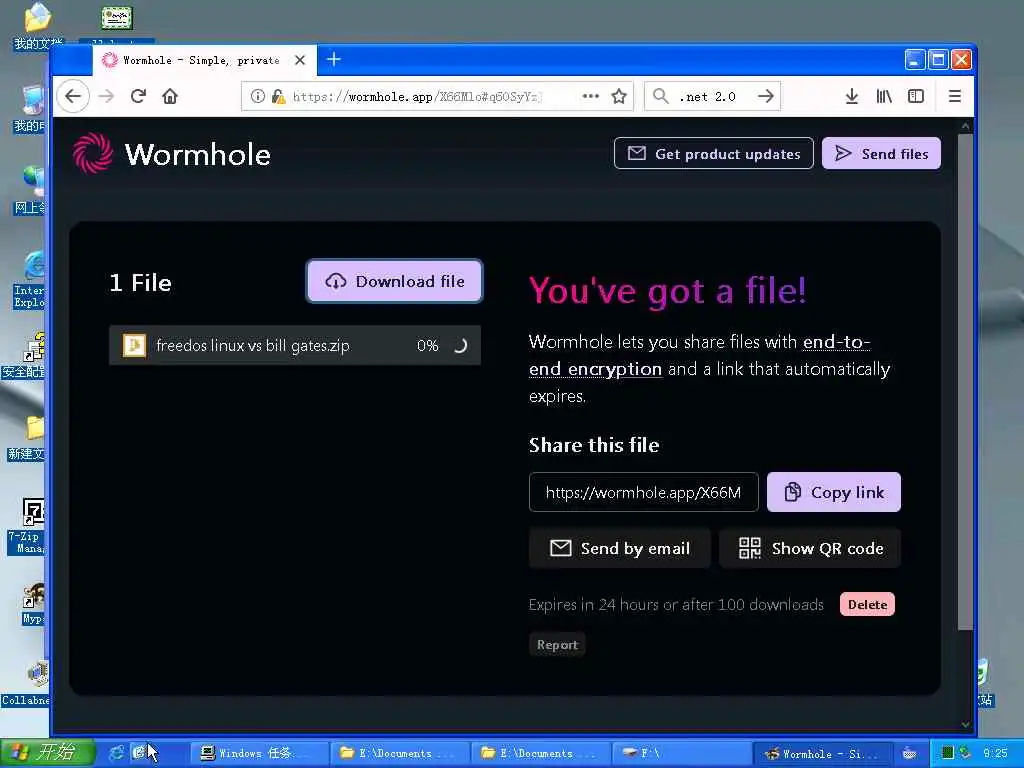Click Show QR code button
Viewport: 1024px width, 768px height.
810,548
